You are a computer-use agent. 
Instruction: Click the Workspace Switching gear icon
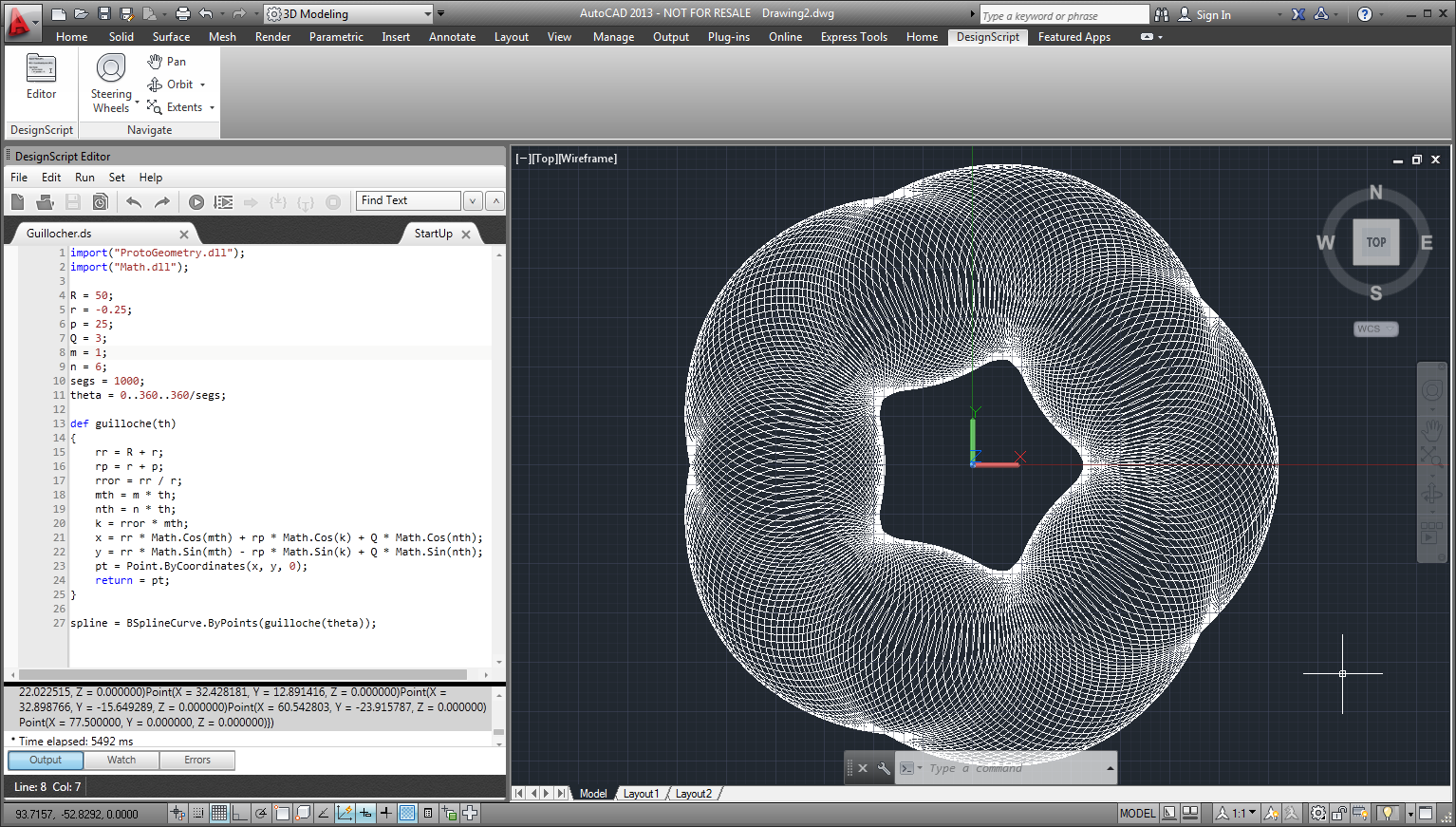point(1318,813)
